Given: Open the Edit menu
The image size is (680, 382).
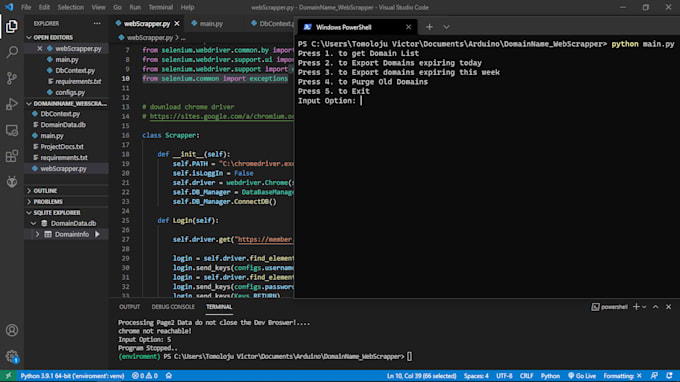Looking at the screenshot, I should pyautogui.click(x=44, y=7).
